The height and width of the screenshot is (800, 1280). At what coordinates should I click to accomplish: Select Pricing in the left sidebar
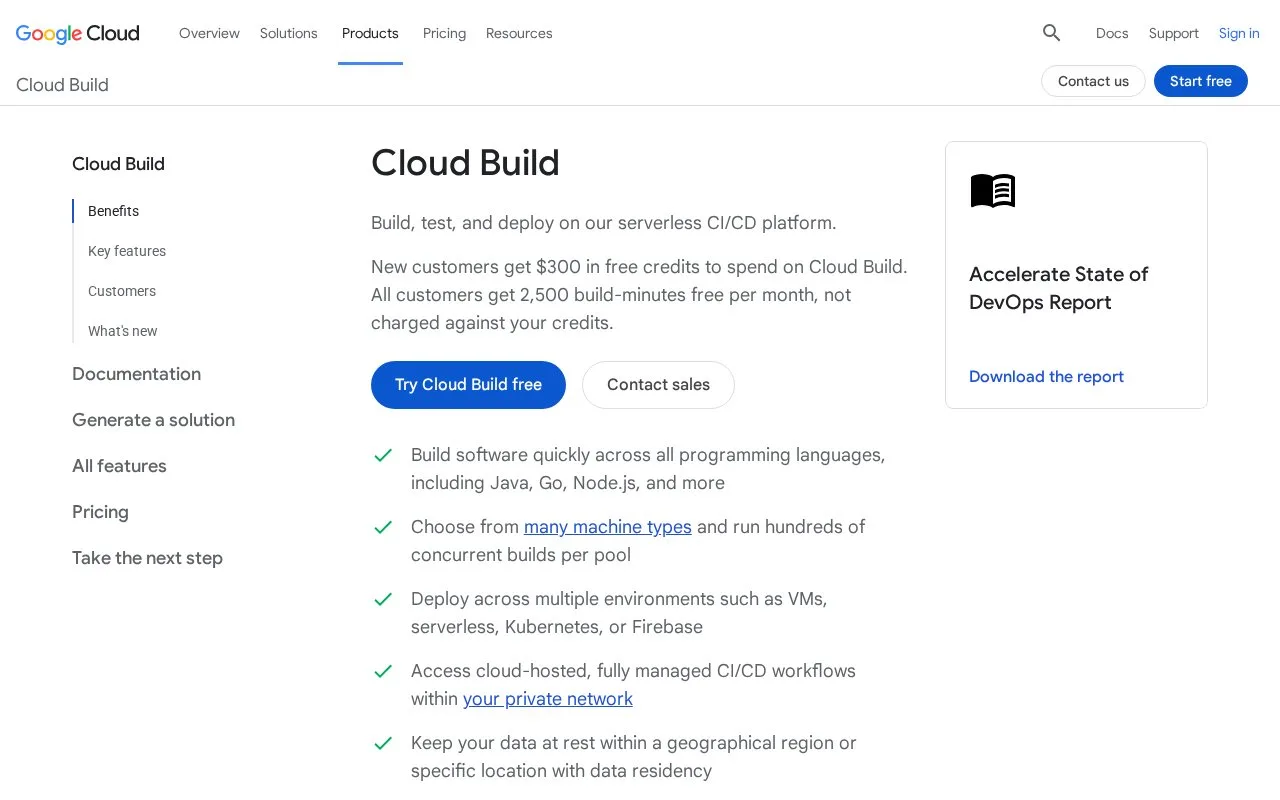click(x=100, y=512)
